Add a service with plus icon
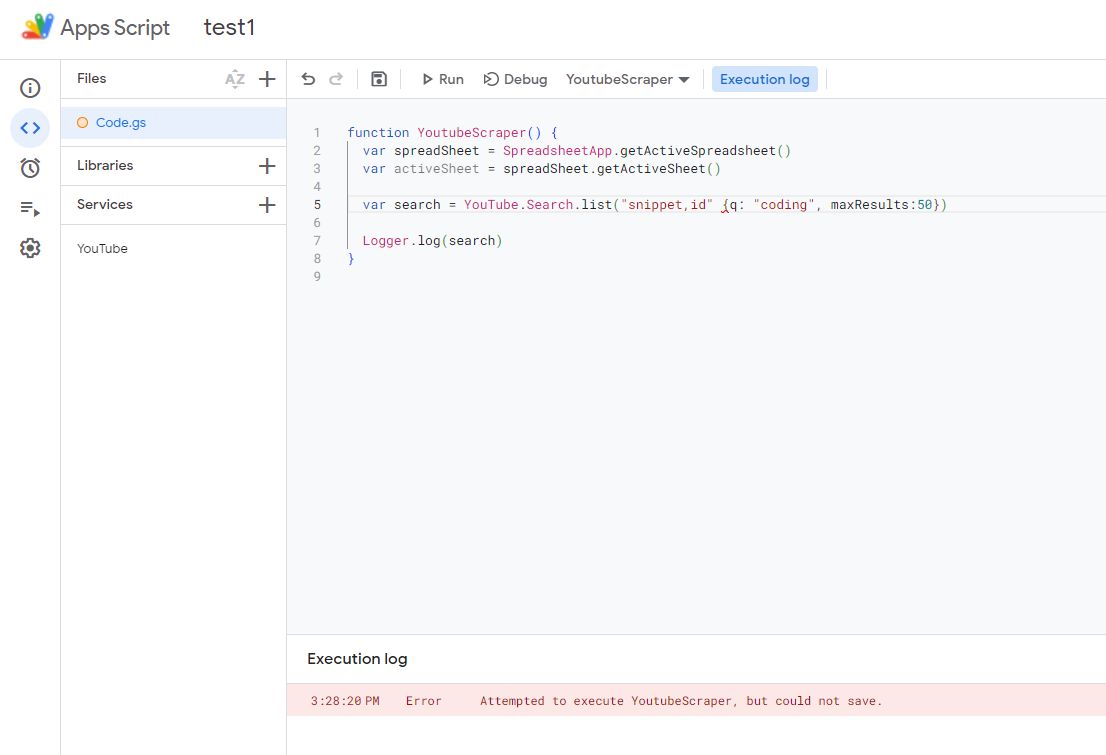This screenshot has width=1106, height=755. [x=267, y=205]
